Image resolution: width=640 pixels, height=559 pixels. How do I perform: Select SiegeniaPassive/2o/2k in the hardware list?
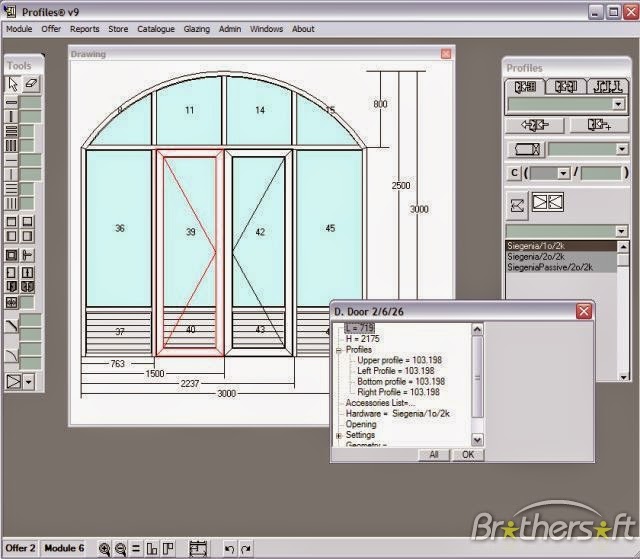(561, 267)
